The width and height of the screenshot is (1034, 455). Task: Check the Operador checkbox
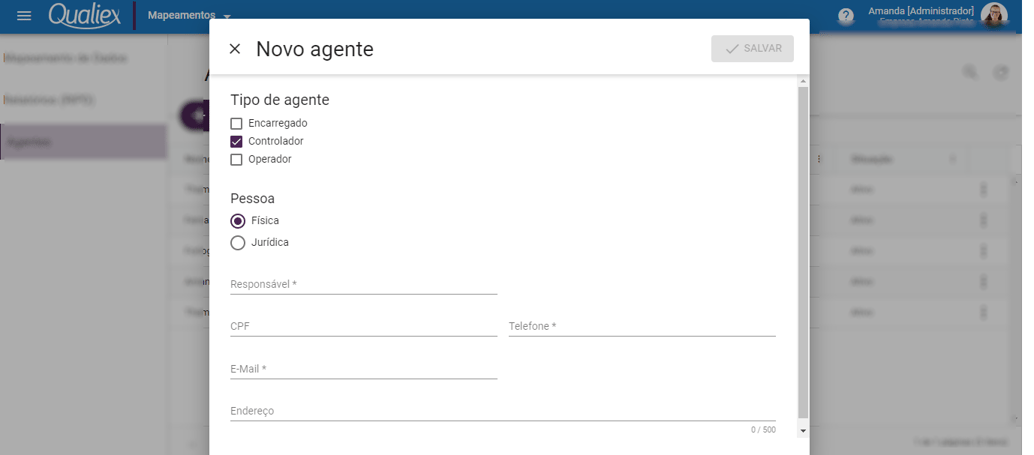(x=236, y=159)
